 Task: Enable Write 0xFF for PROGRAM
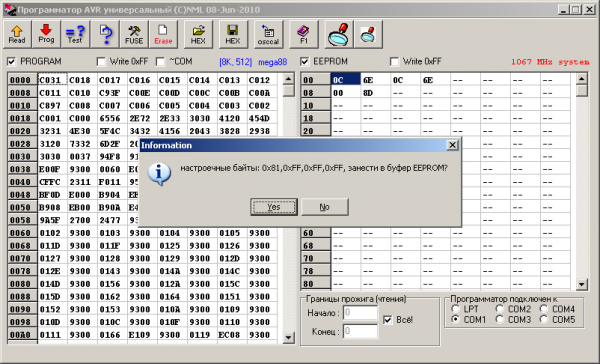click(101, 61)
